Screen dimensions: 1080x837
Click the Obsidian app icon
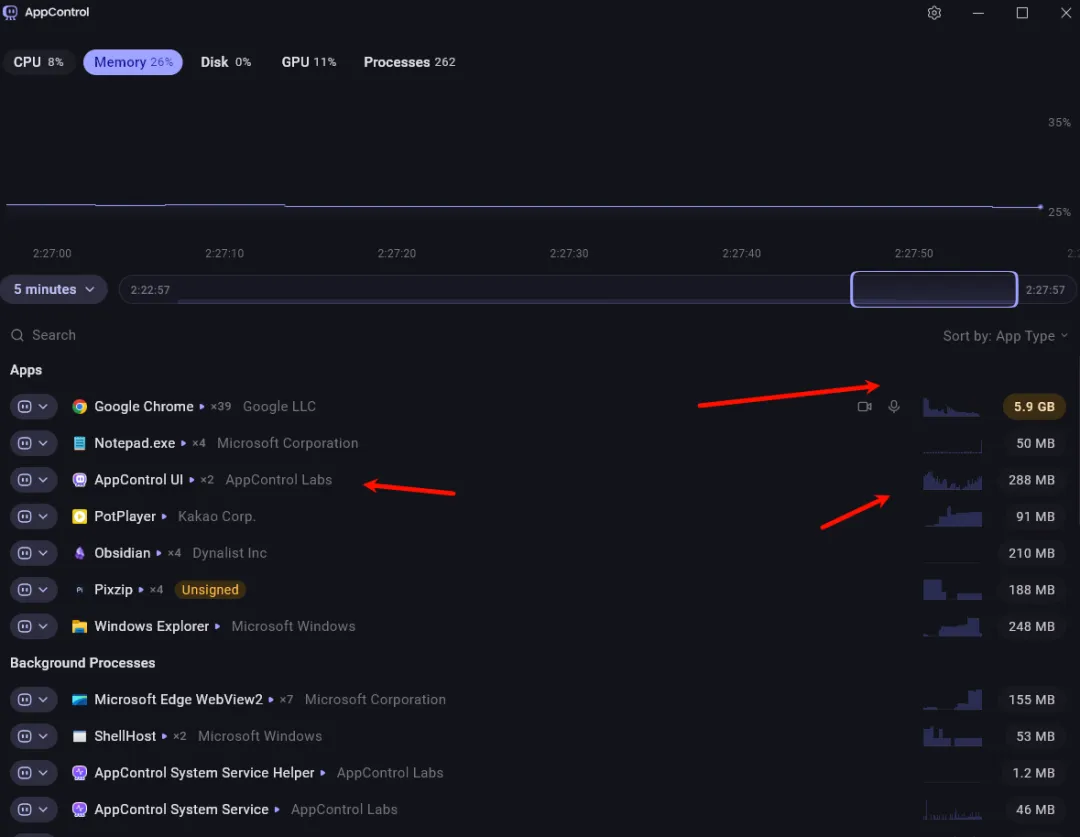[x=80, y=552]
